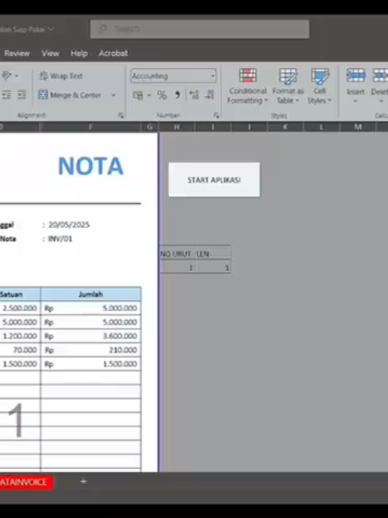Select the invoice number cell INV/01
Screen dimensions: 388x518
point(60,239)
